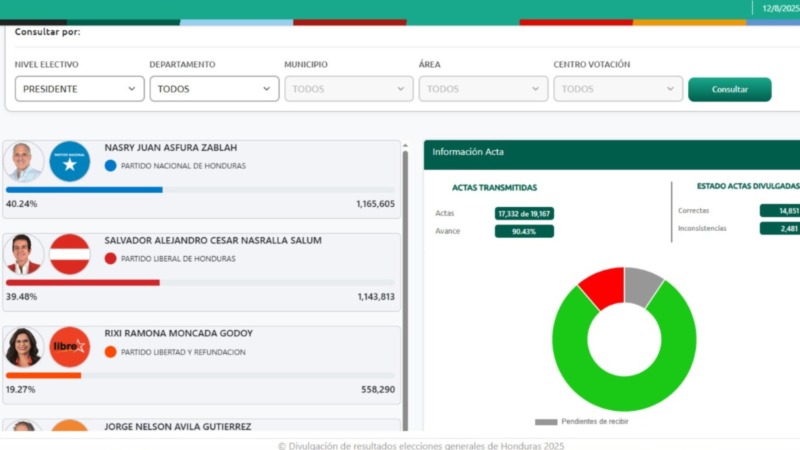This screenshot has height=450, width=800.
Task: Click Nasry Asfura's blue vote progress bar
Action: point(84,189)
